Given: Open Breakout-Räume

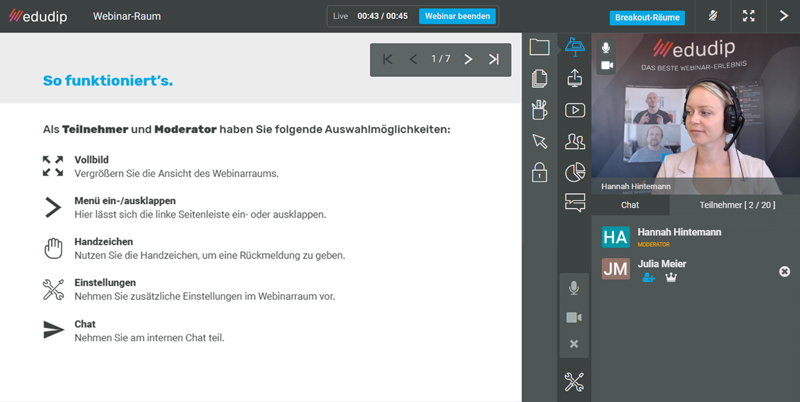Looking at the screenshot, I should click(646, 17).
